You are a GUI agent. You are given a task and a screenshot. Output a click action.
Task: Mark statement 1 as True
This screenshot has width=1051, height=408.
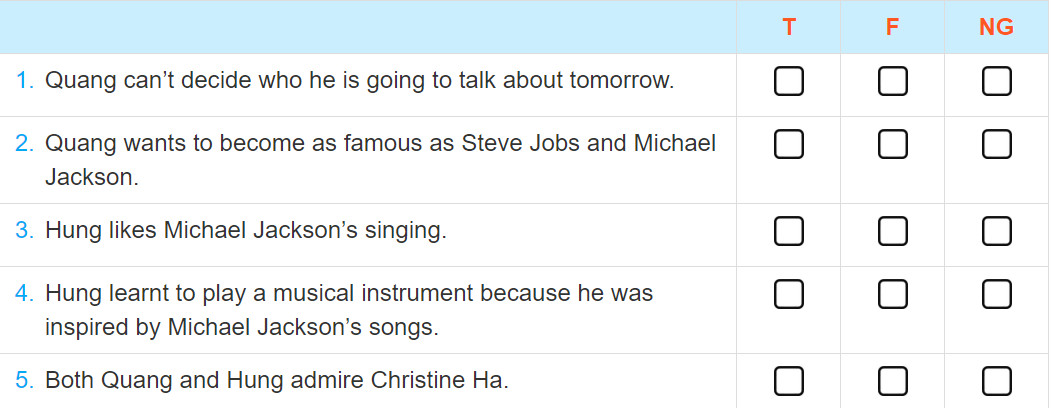tap(788, 82)
